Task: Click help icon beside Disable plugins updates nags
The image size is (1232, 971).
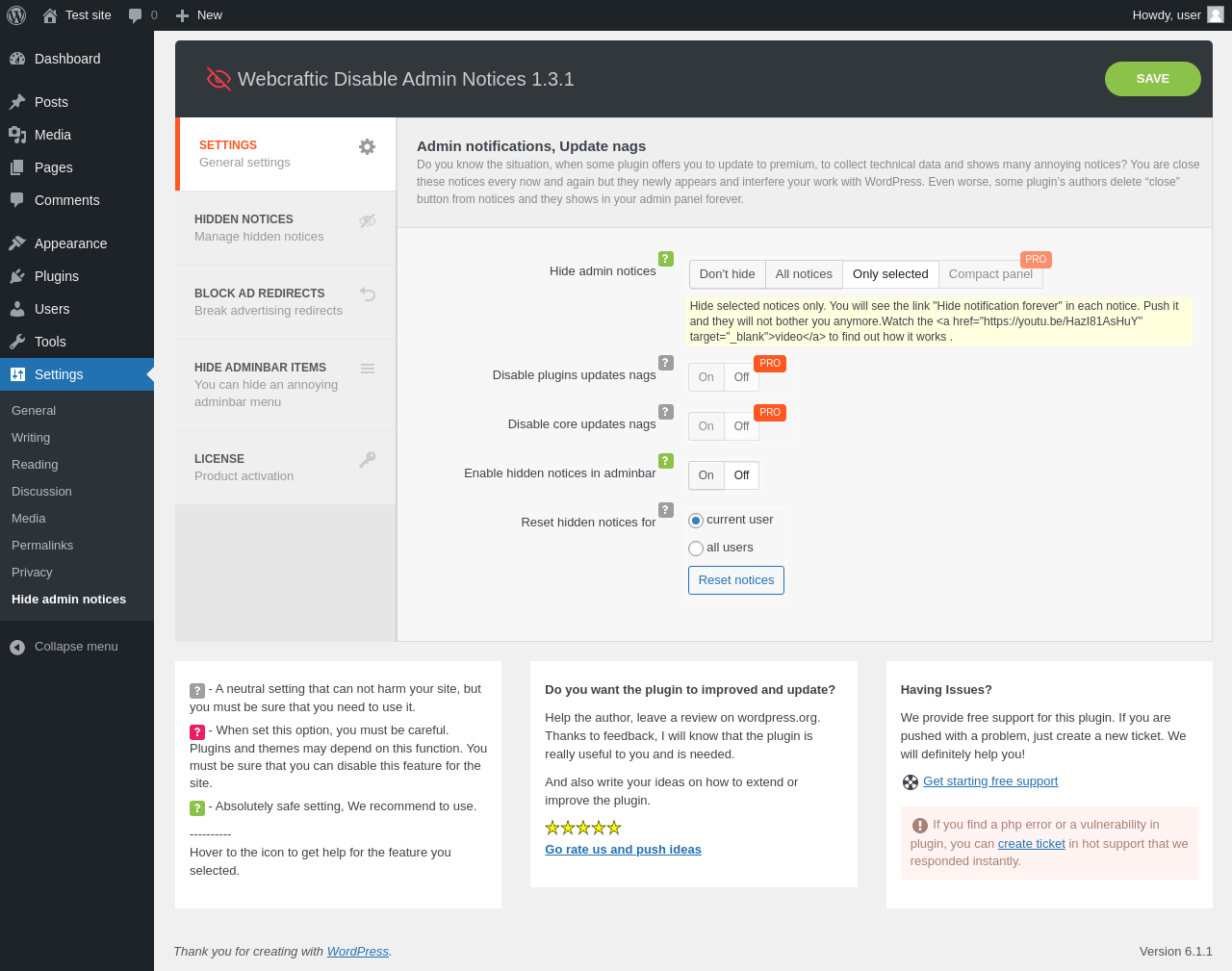Action: pos(666,363)
